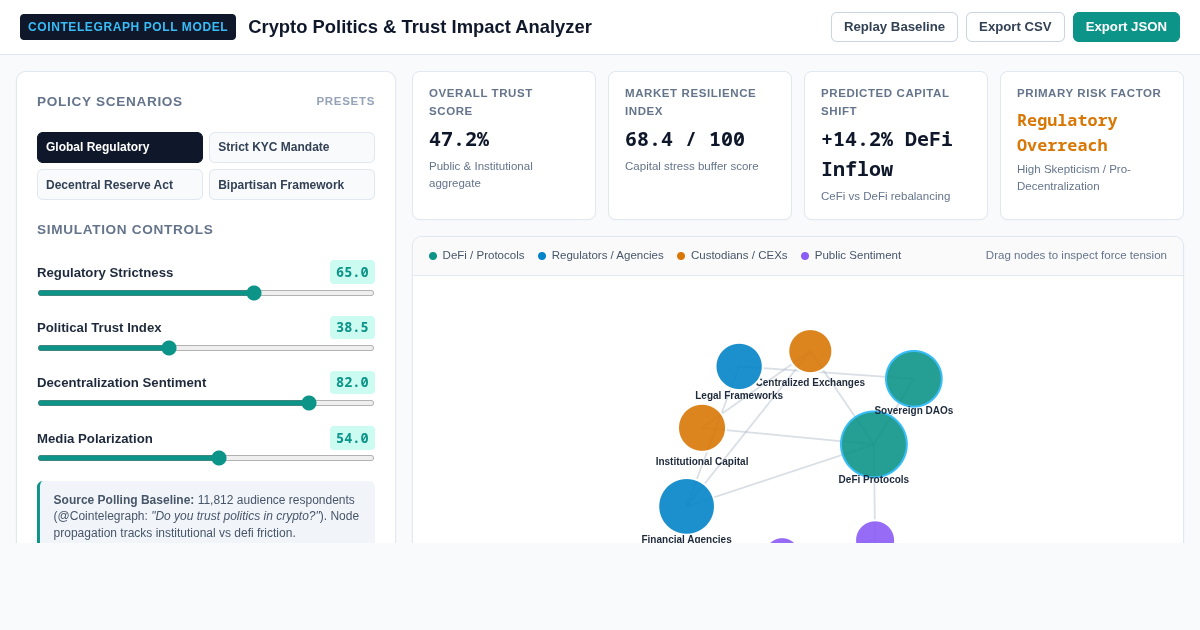The width and height of the screenshot is (1200, 630).
Task: Click the Centralized Exchanges node
Action: coord(810,351)
